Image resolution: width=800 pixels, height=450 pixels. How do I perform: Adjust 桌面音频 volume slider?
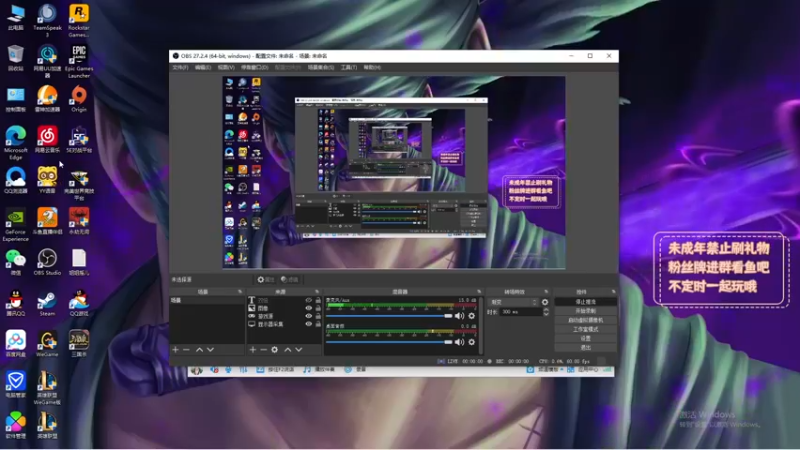[389, 342]
